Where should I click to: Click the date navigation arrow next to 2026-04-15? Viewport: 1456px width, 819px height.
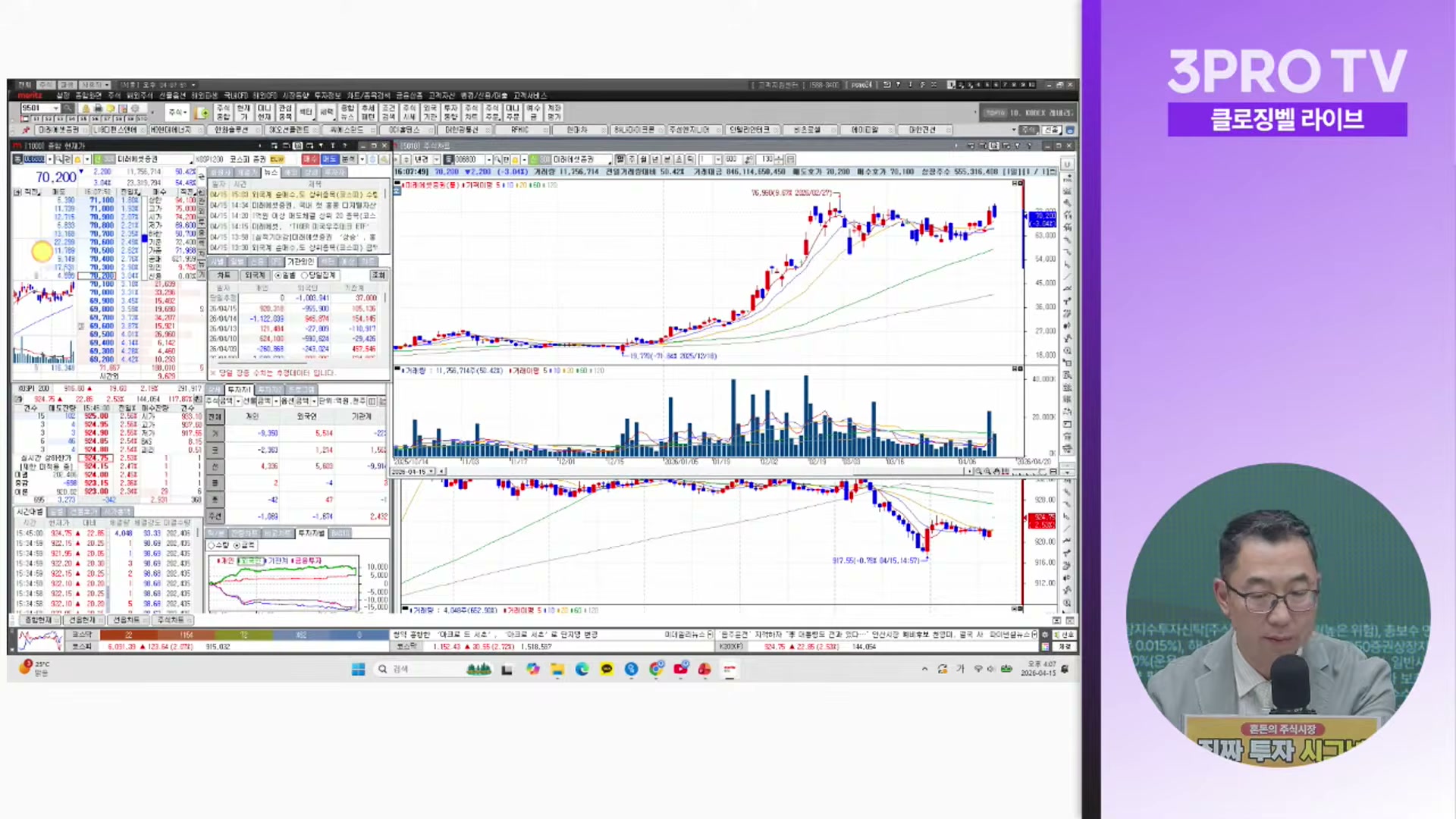[441, 472]
